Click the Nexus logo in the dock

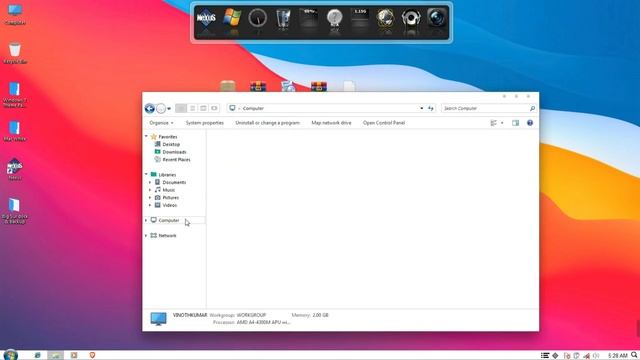[x=206, y=18]
